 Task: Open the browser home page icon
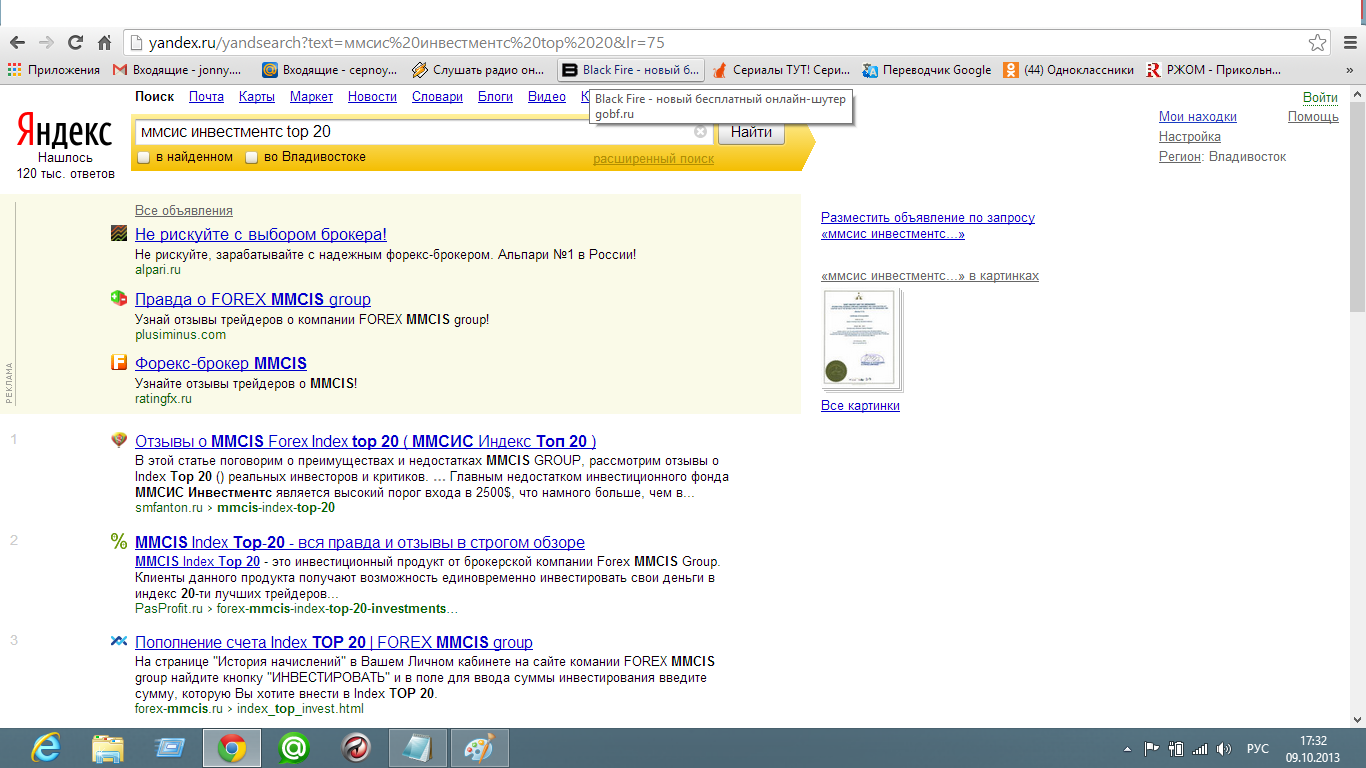click(x=104, y=43)
